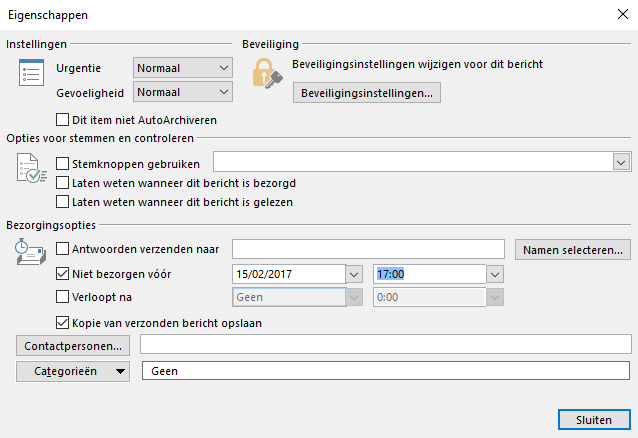Click the 'Gevoeligheid' label
The image size is (638, 438).
point(90,93)
